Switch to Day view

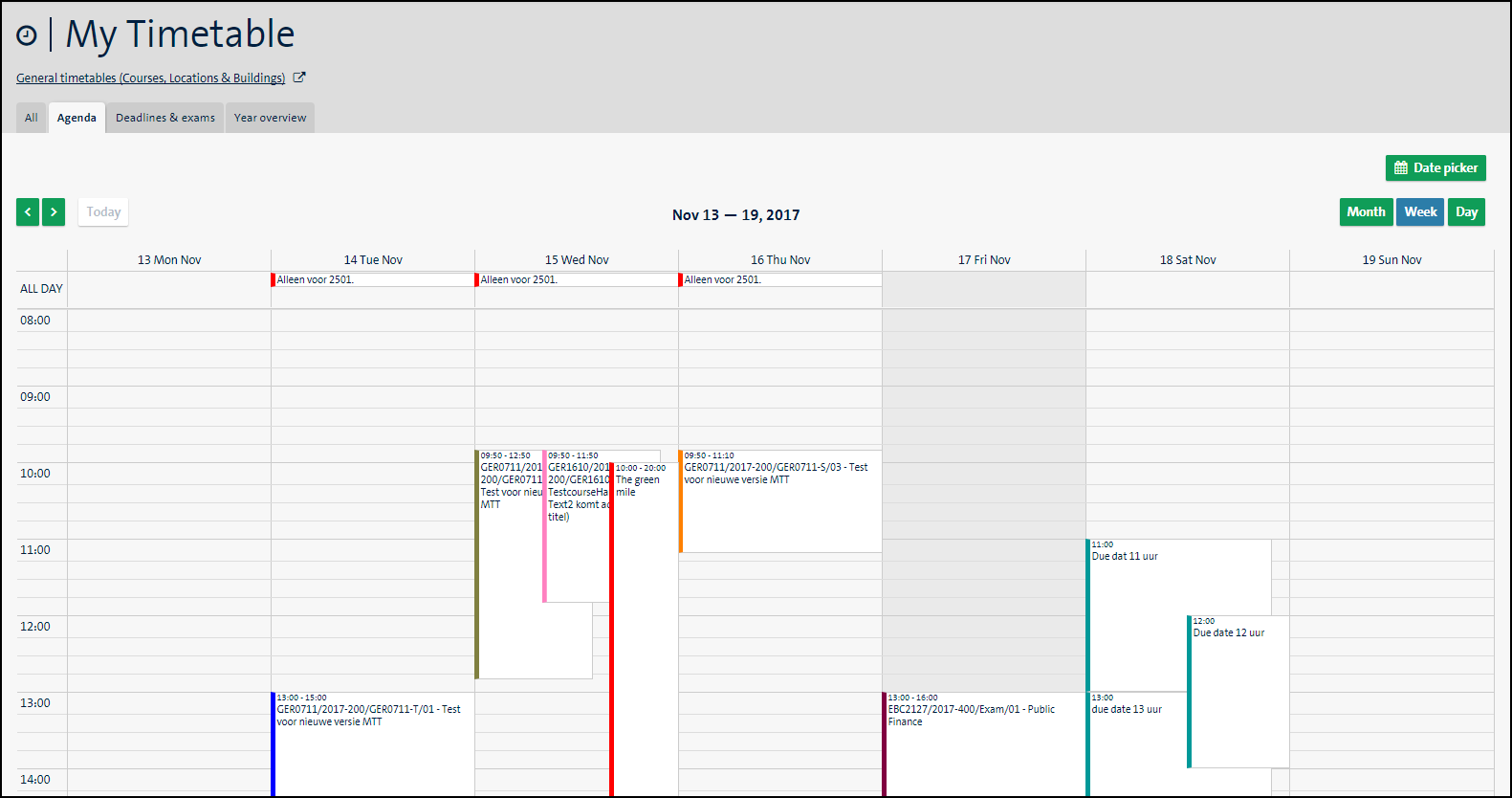point(1466,212)
